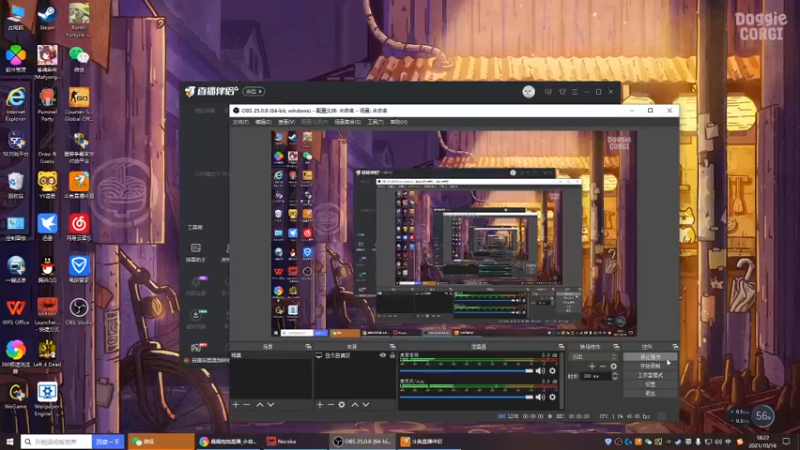Image resolution: width=800 pixels, height=450 pixels.
Task: Pop out the audio mixer dock panel
Action: point(561,346)
